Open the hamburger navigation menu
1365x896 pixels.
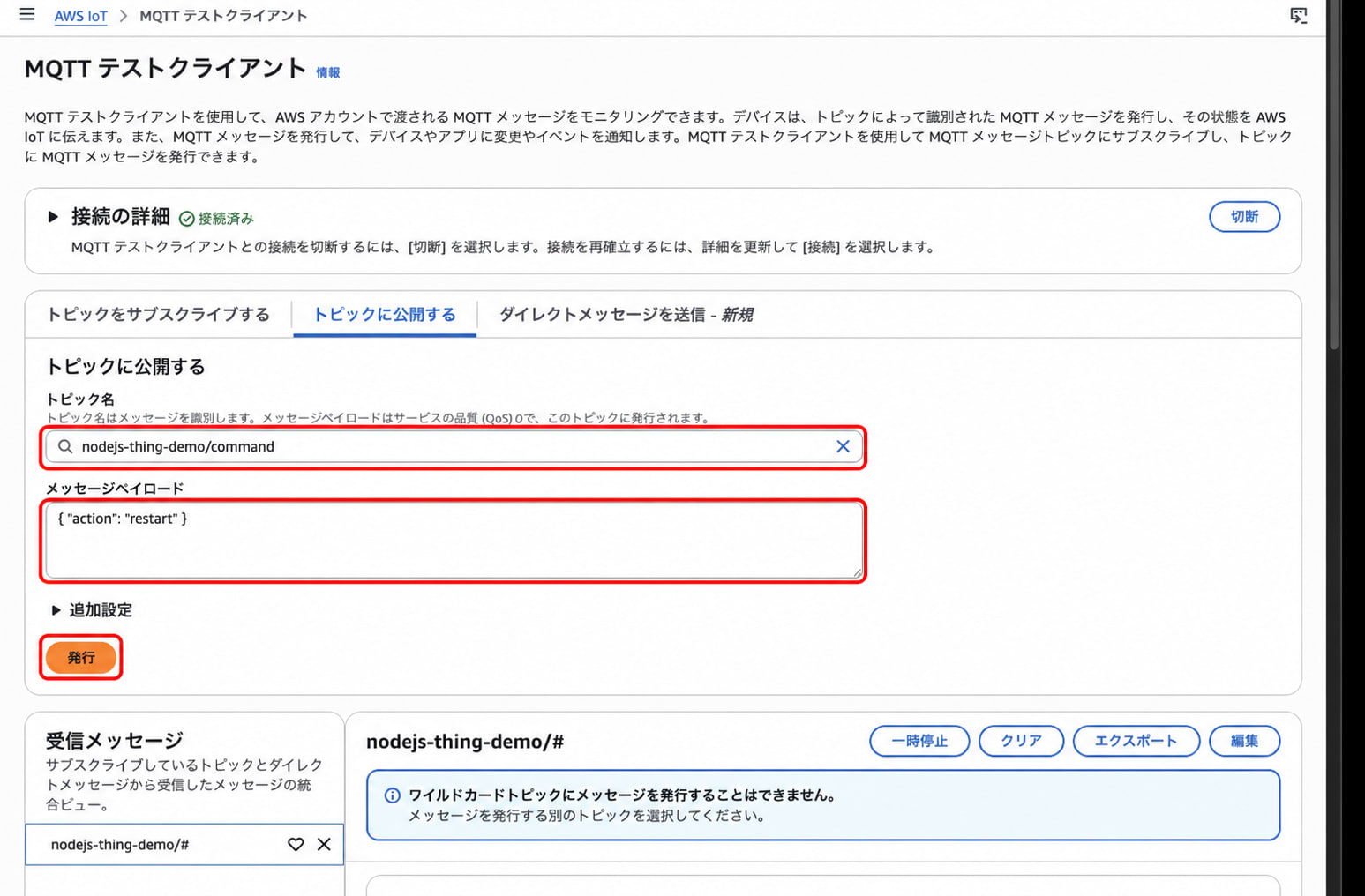click(x=27, y=14)
